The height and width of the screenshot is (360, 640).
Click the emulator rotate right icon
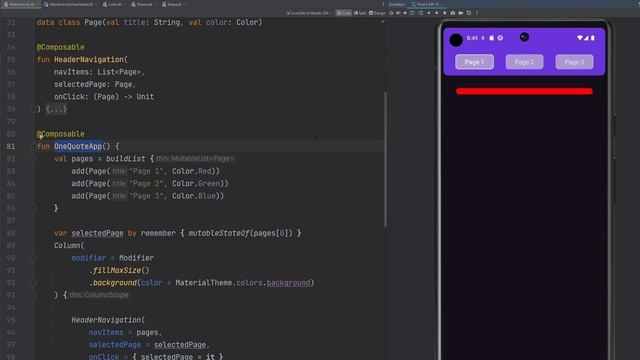tap(421, 13)
